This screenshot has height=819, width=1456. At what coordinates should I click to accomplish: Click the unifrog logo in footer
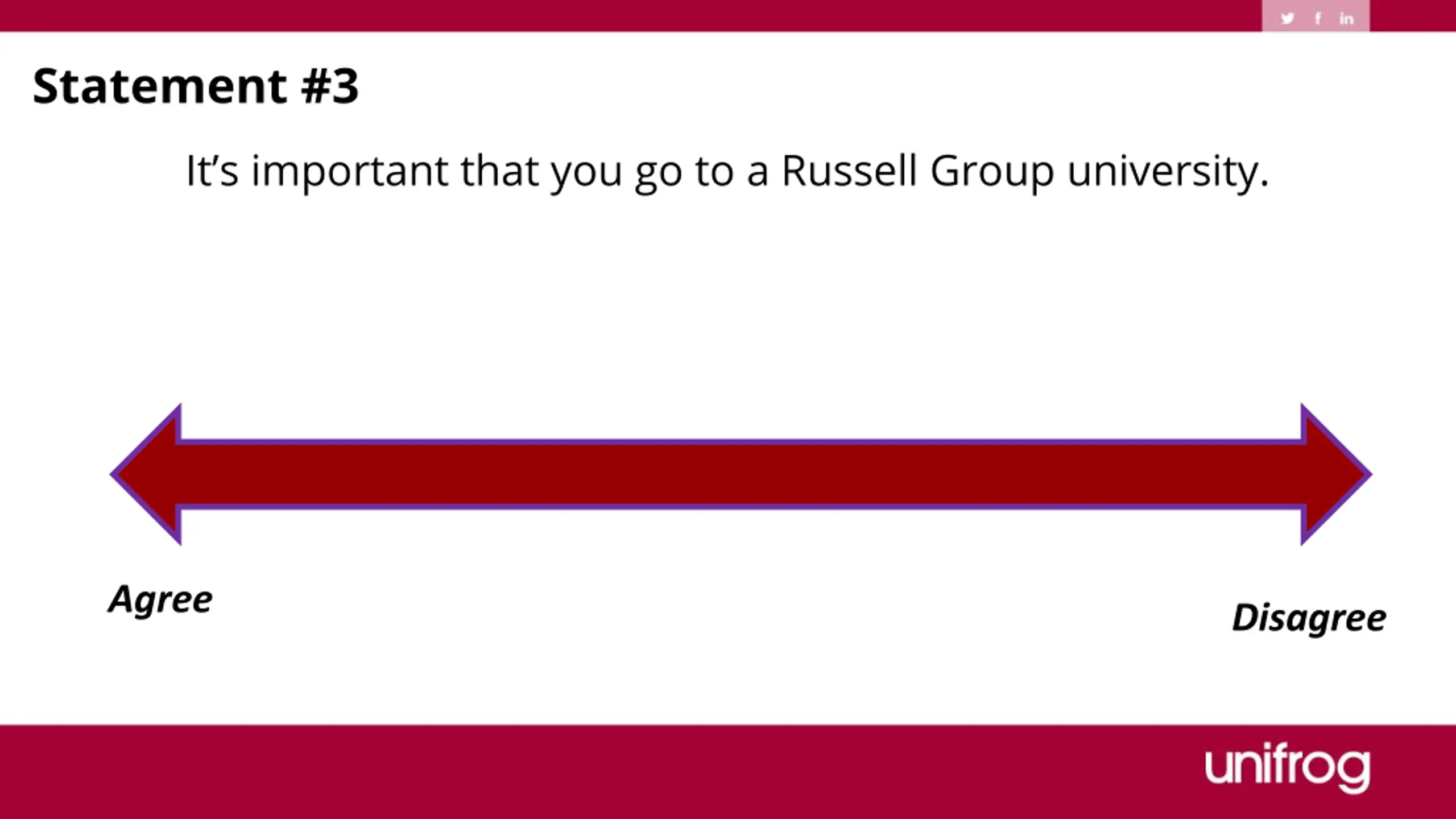pos(1288,767)
